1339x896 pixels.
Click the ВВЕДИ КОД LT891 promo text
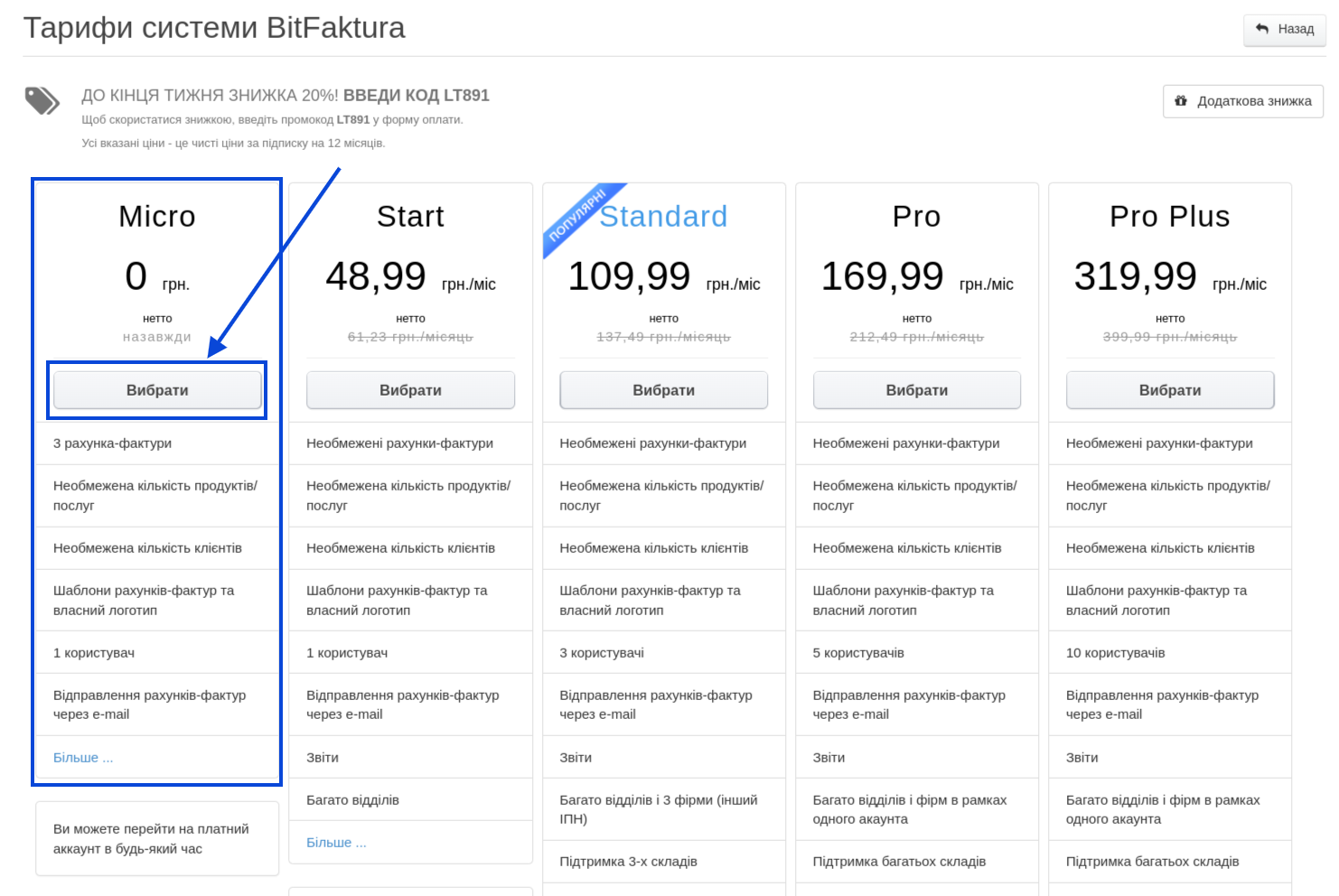[416, 96]
